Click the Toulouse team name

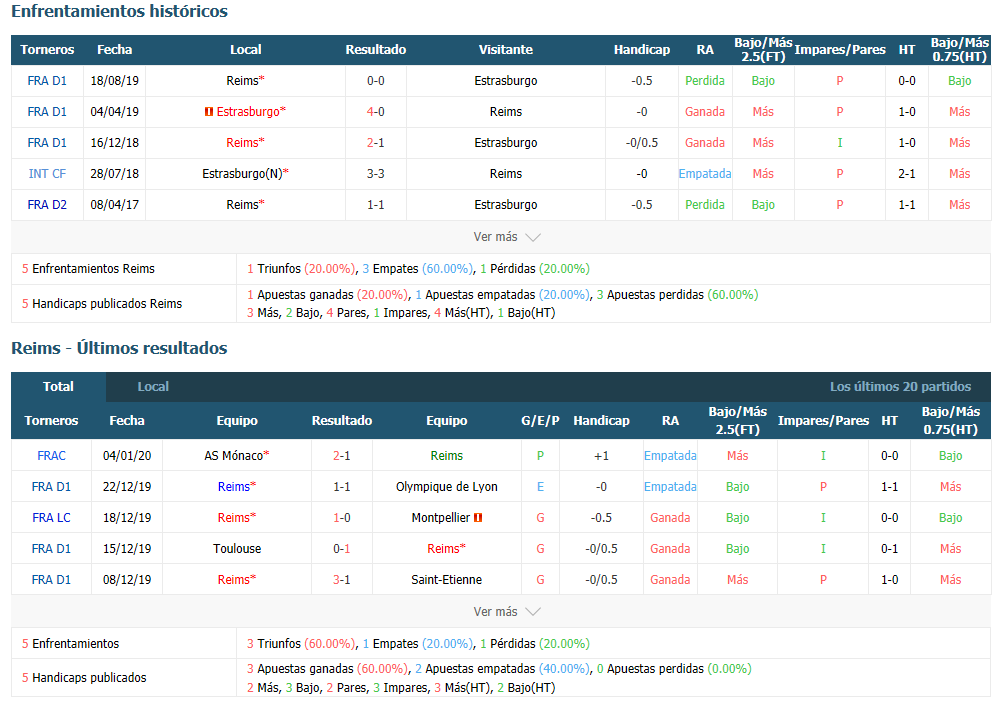pyautogui.click(x=237, y=549)
